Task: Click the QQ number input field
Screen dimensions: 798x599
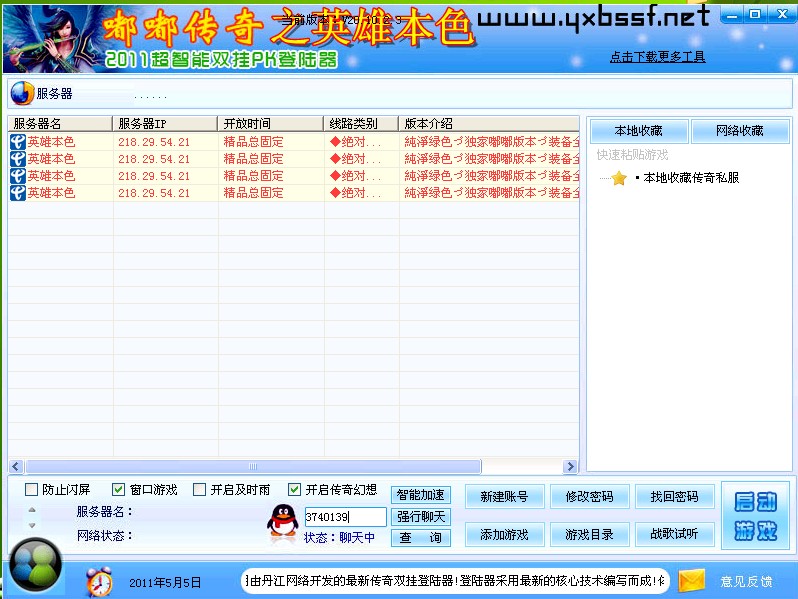Action: [345, 517]
